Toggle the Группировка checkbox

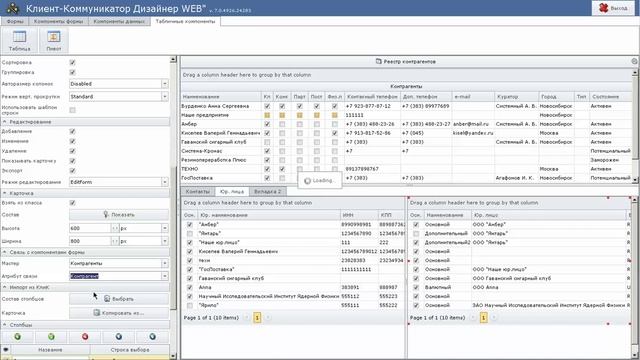click(x=72, y=72)
